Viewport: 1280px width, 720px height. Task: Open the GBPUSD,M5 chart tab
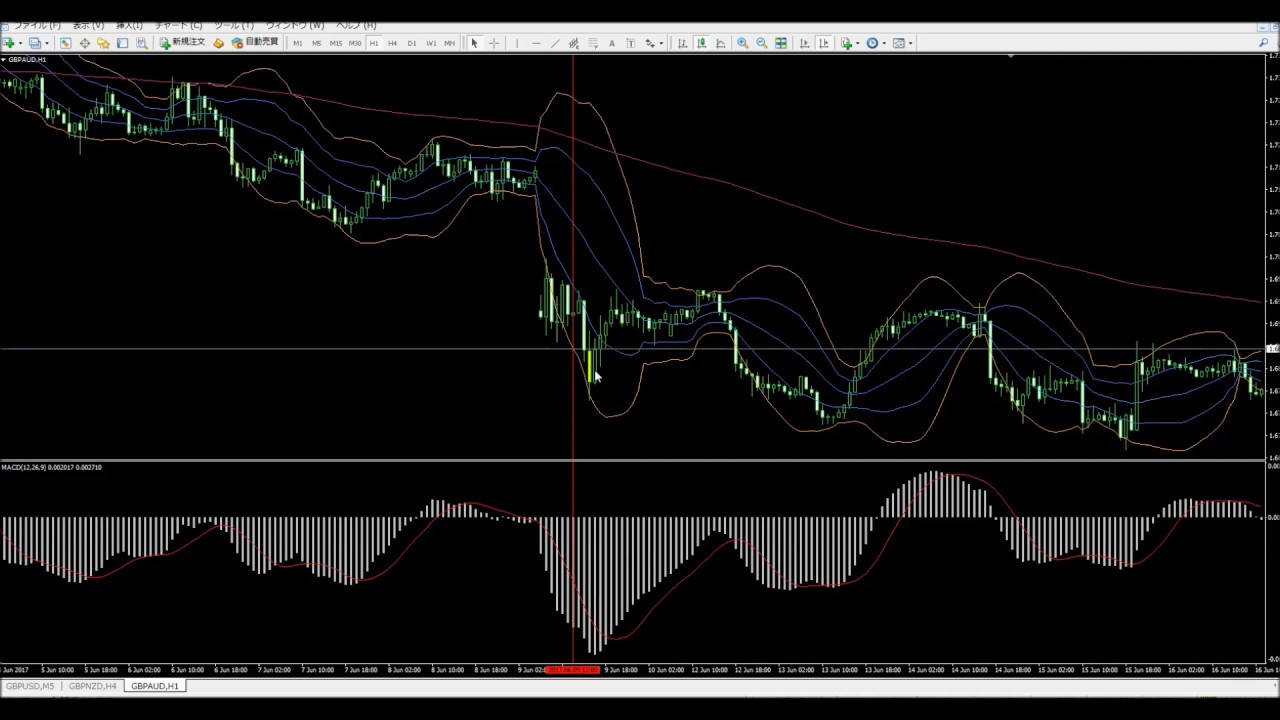pos(30,686)
